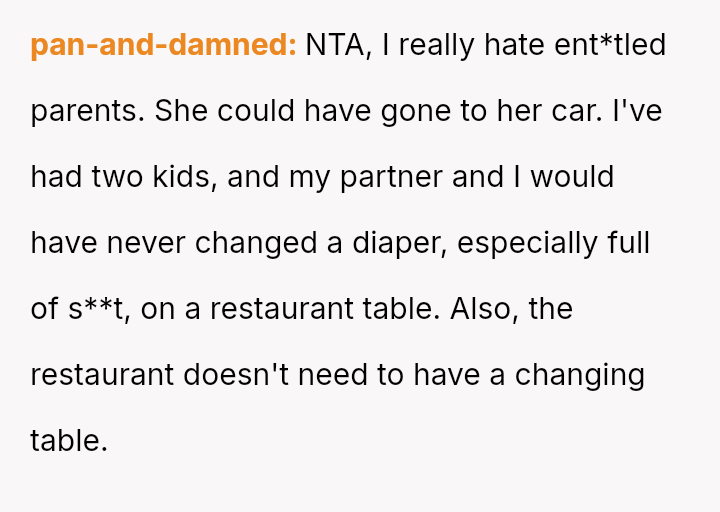
Task: Click the word She
Action: 181,111
